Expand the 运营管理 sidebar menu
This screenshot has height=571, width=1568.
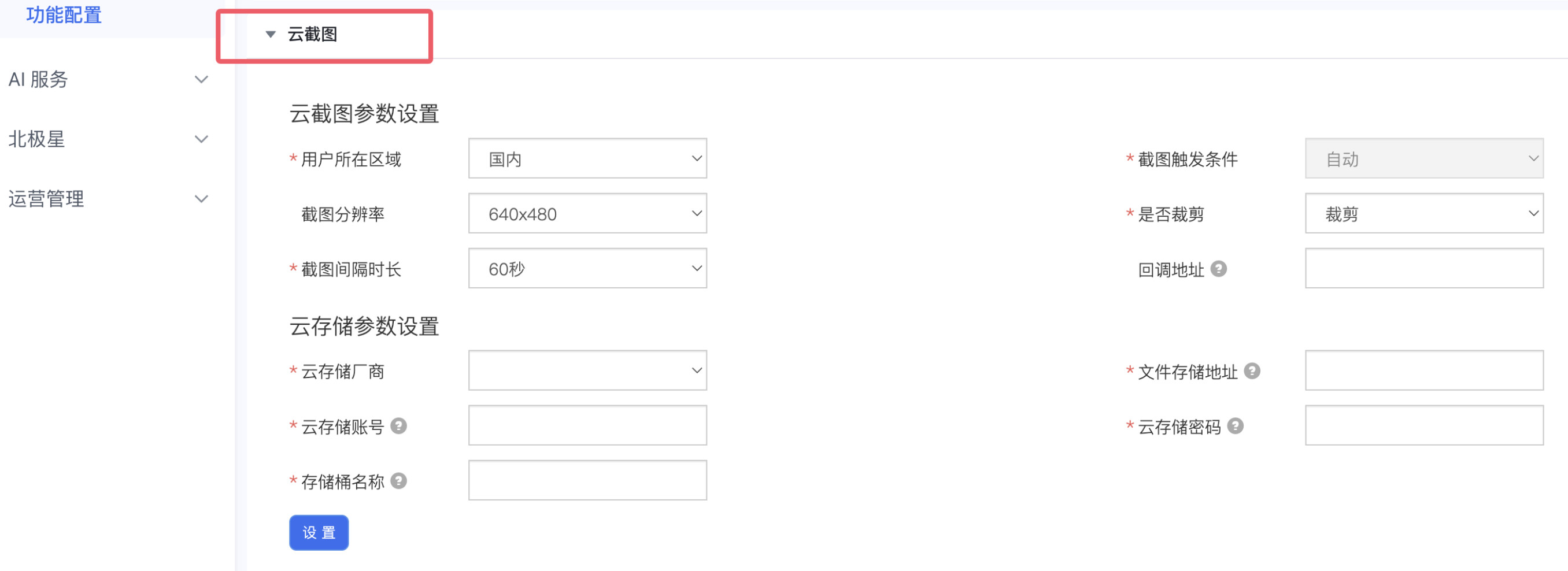click(108, 198)
